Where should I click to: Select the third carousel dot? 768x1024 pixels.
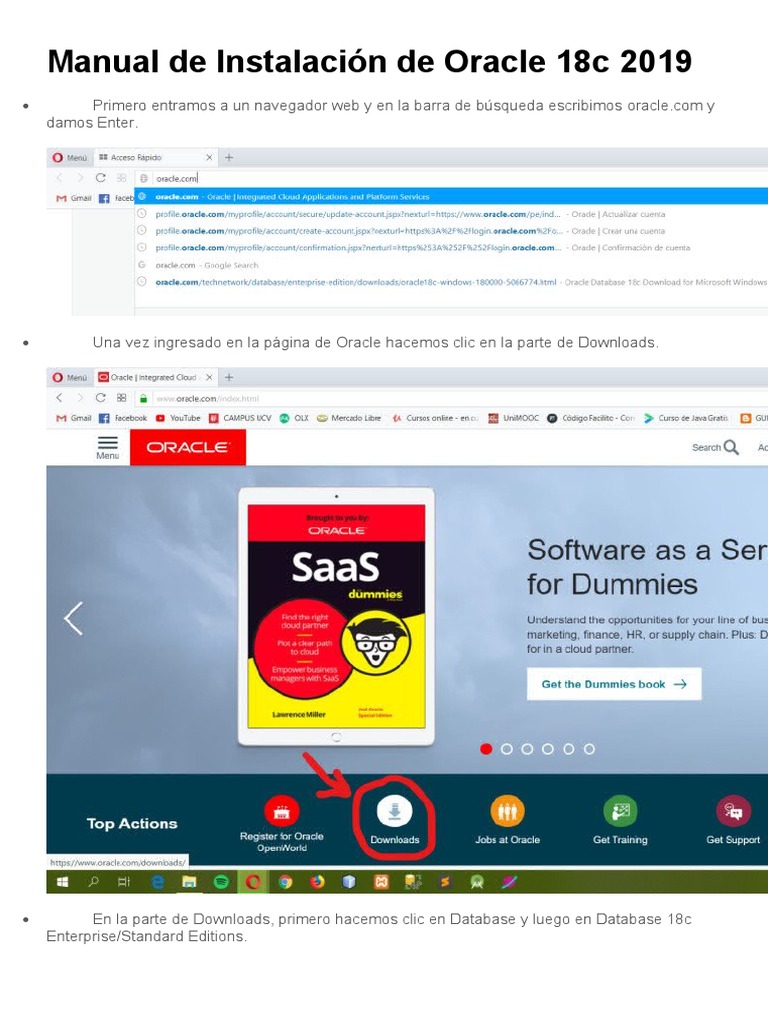(527, 749)
